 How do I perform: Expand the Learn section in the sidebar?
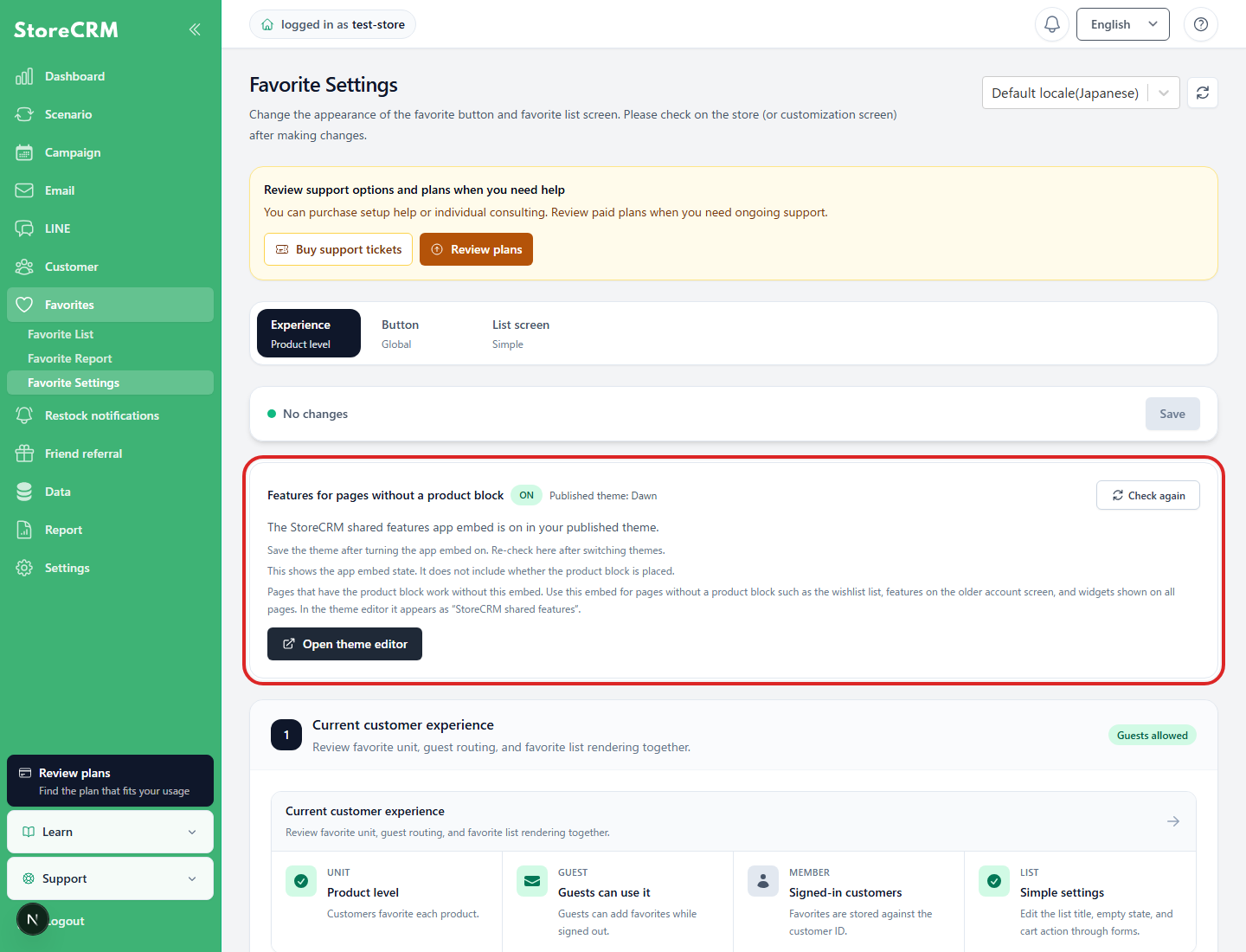(x=110, y=832)
